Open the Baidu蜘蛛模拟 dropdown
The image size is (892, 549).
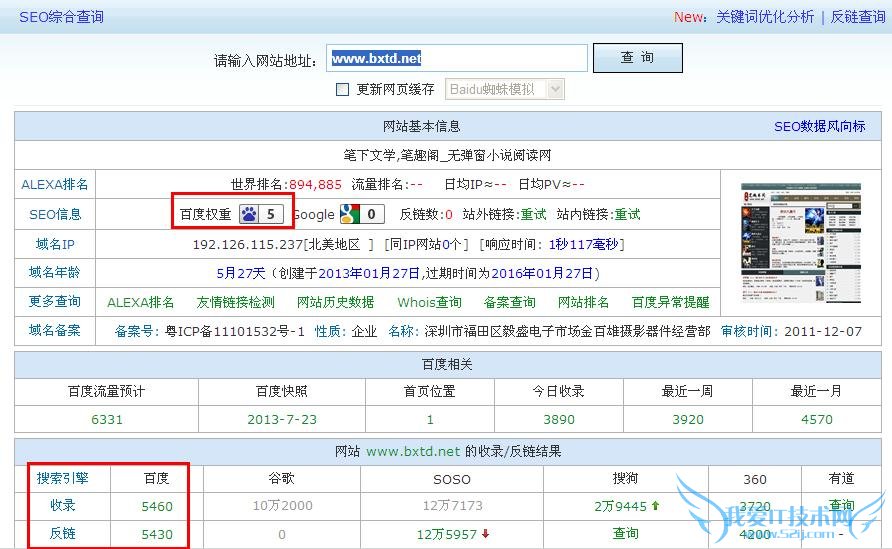point(505,89)
